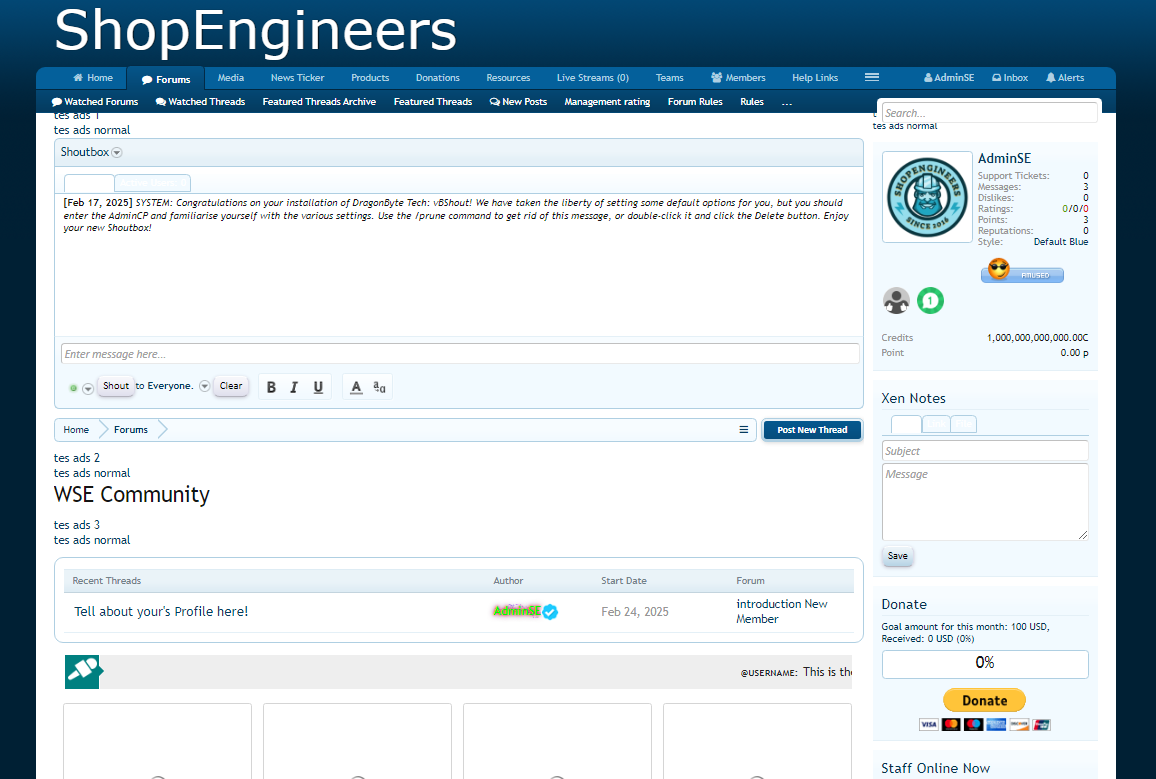Click the Xen Notes Subject field
The image size is (1156, 779).
(x=985, y=451)
